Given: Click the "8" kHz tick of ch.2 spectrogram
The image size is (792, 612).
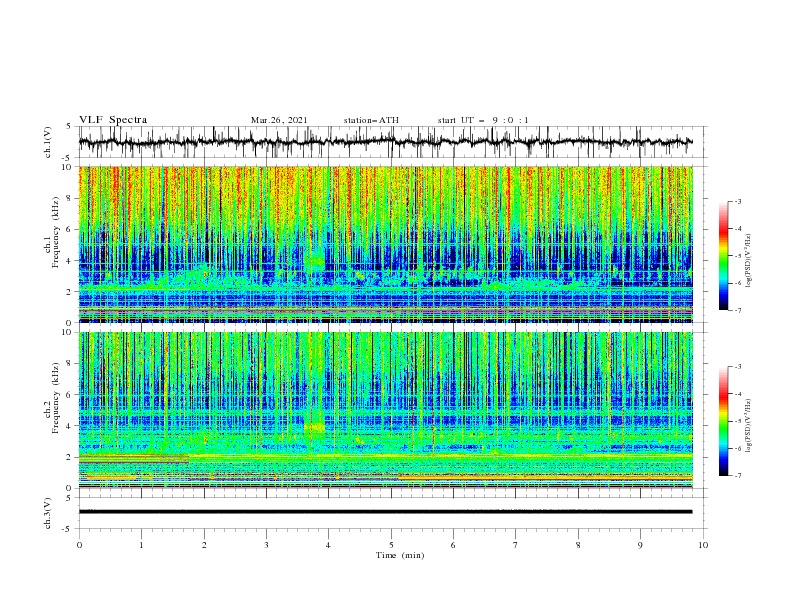Looking at the screenshot, I should [71, 364].
